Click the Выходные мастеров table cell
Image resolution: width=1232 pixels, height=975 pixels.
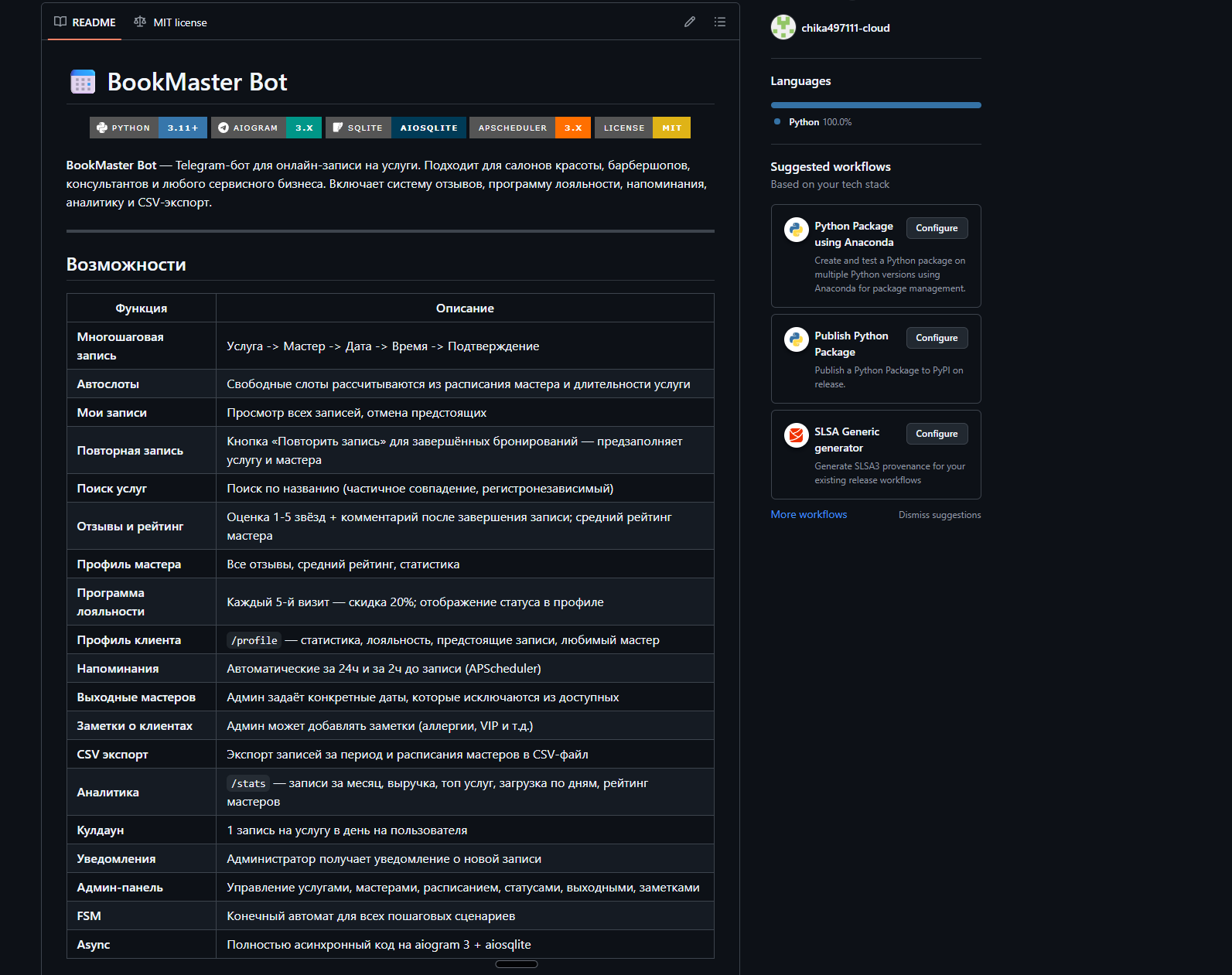point(142,697)
